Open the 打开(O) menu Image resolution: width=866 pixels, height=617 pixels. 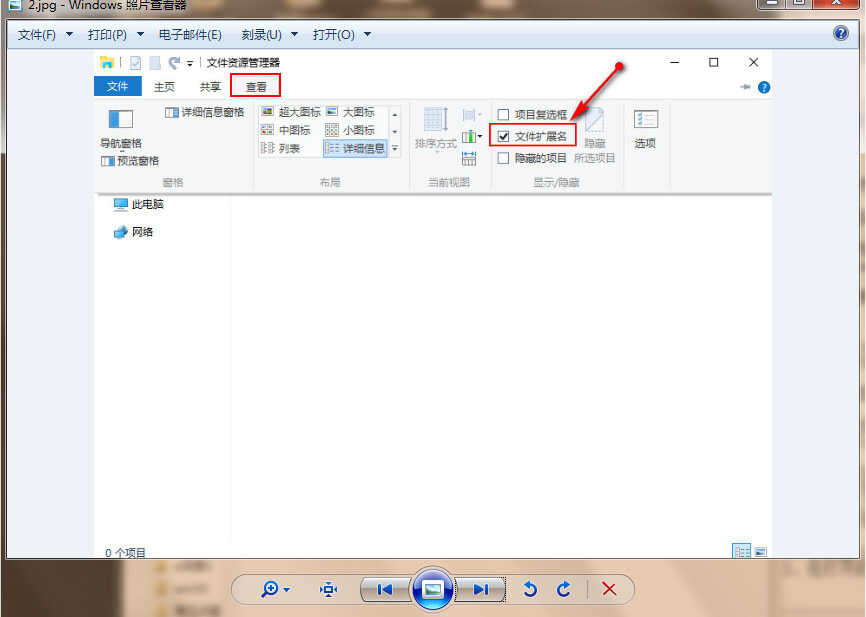[341, 35]
